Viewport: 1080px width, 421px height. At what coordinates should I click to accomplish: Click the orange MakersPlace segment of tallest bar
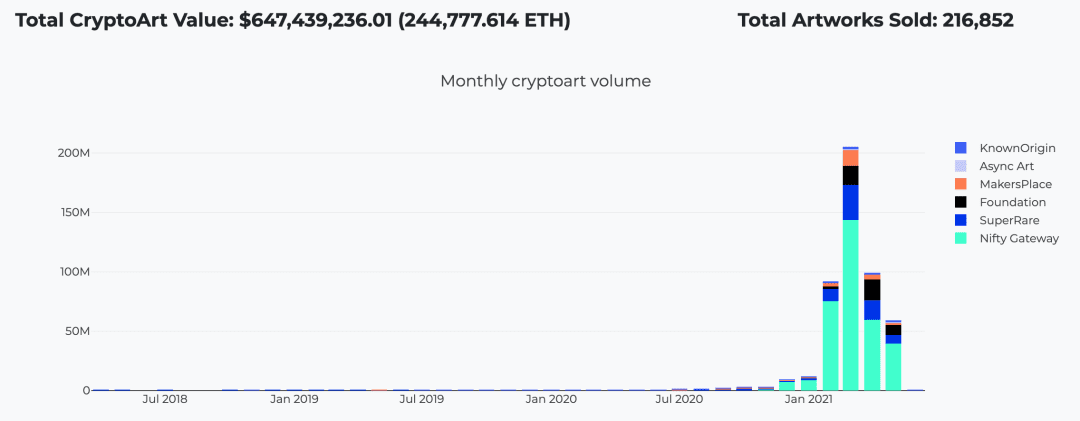coord(850,158)
